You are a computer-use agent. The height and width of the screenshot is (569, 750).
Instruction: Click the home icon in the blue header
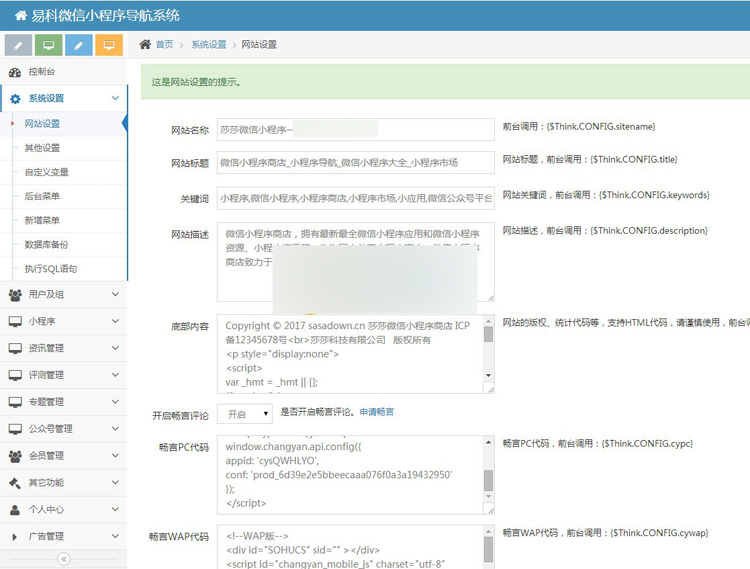[21, 16]
